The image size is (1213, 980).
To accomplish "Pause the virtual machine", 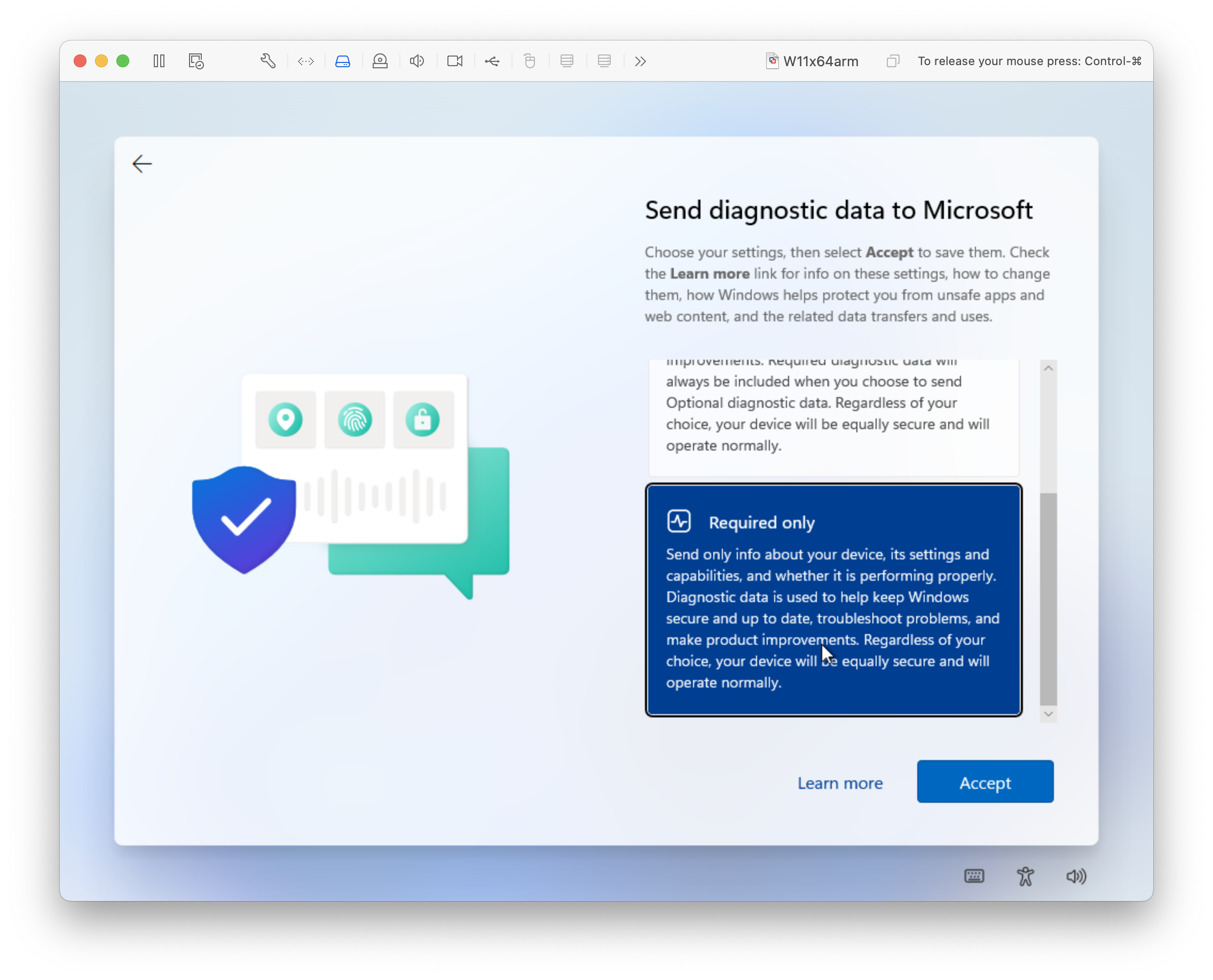I will pyautogui.click(x=159, y=61).
